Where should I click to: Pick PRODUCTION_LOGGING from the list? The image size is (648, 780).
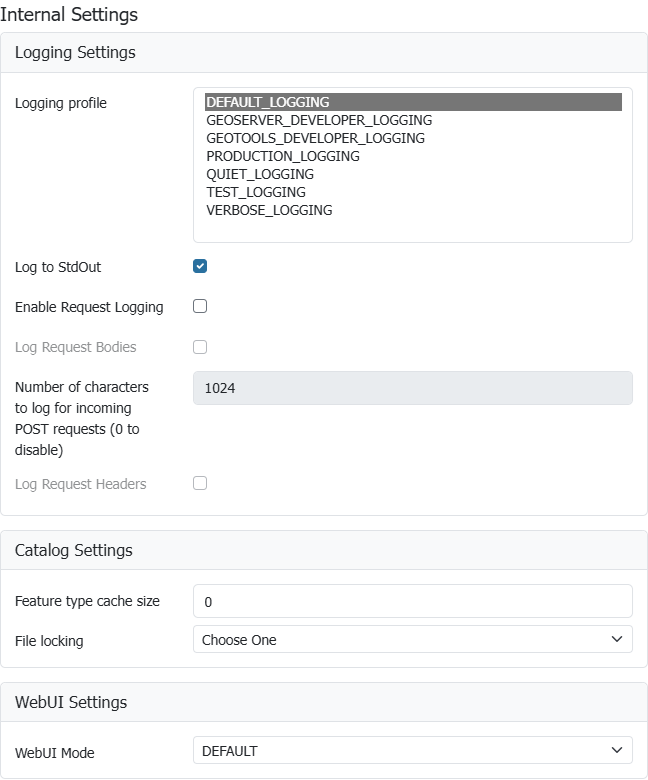(283, 156)
